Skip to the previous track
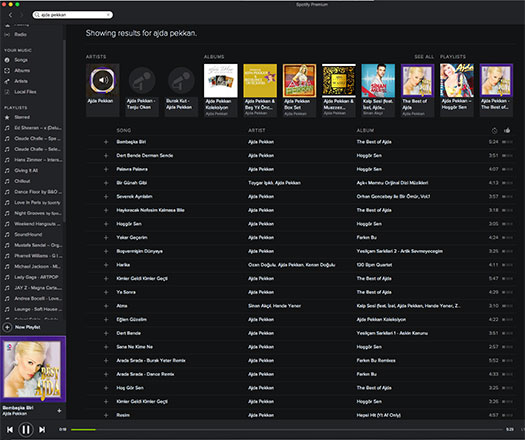525x440 pixels. [x=10, y=430]
